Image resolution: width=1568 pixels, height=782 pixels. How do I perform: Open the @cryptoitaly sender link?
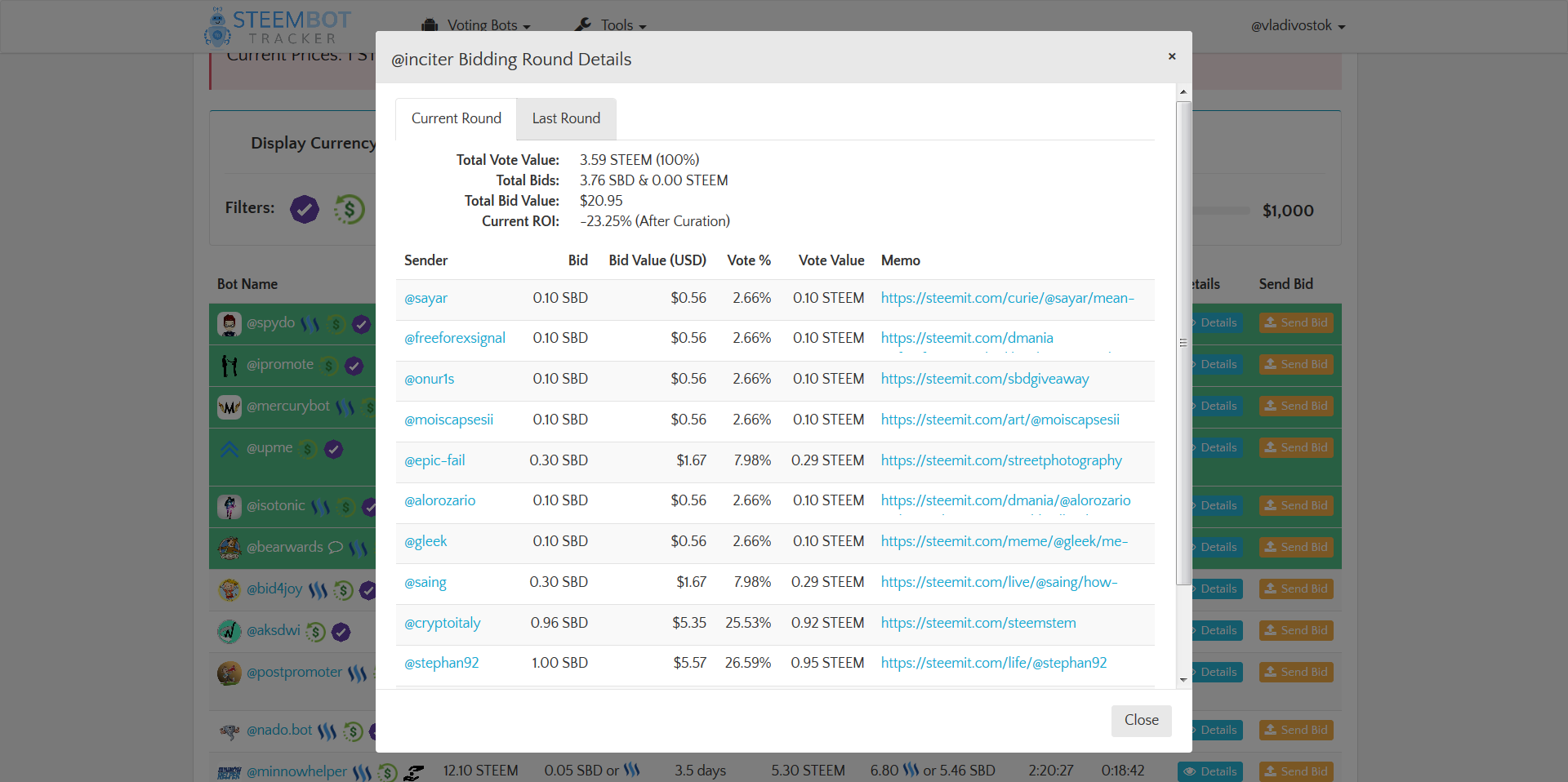coord(443,624)
